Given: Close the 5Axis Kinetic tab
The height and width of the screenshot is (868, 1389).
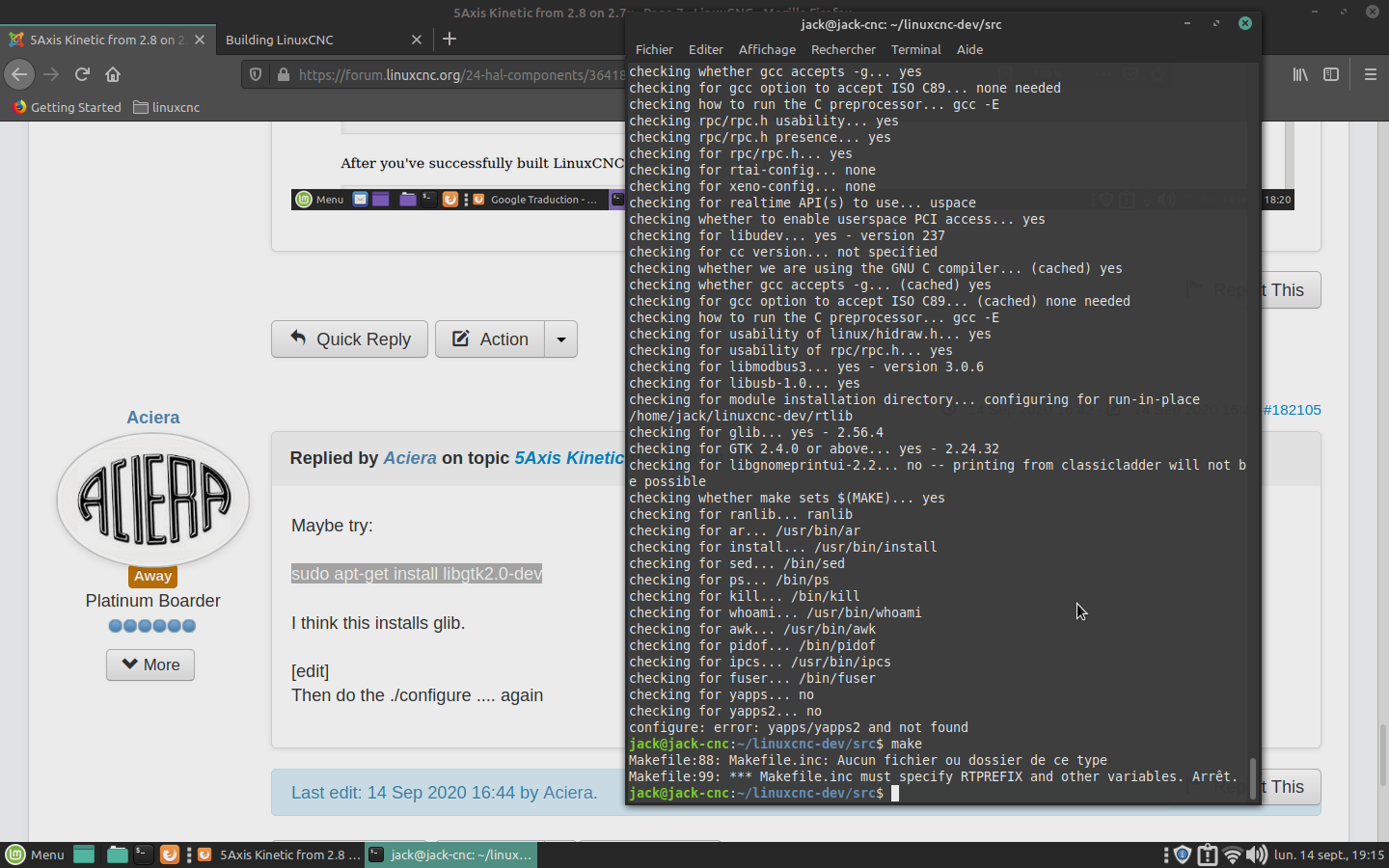Looking at the screenshot, I should tap(200, 40).
